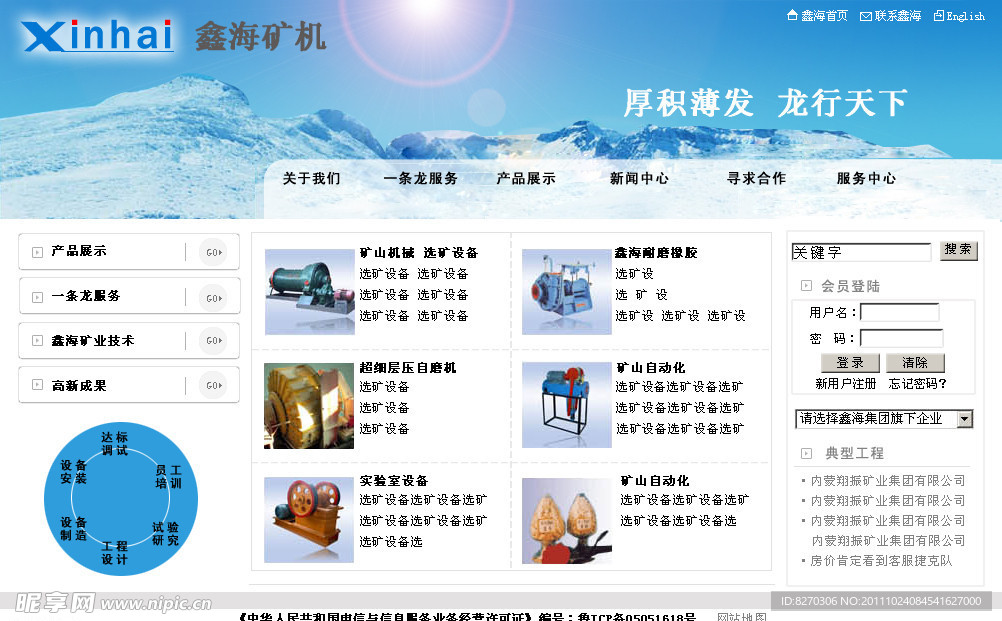Click the English language icon
This screenshot has height=621, width=1002.
coord(938,15)
